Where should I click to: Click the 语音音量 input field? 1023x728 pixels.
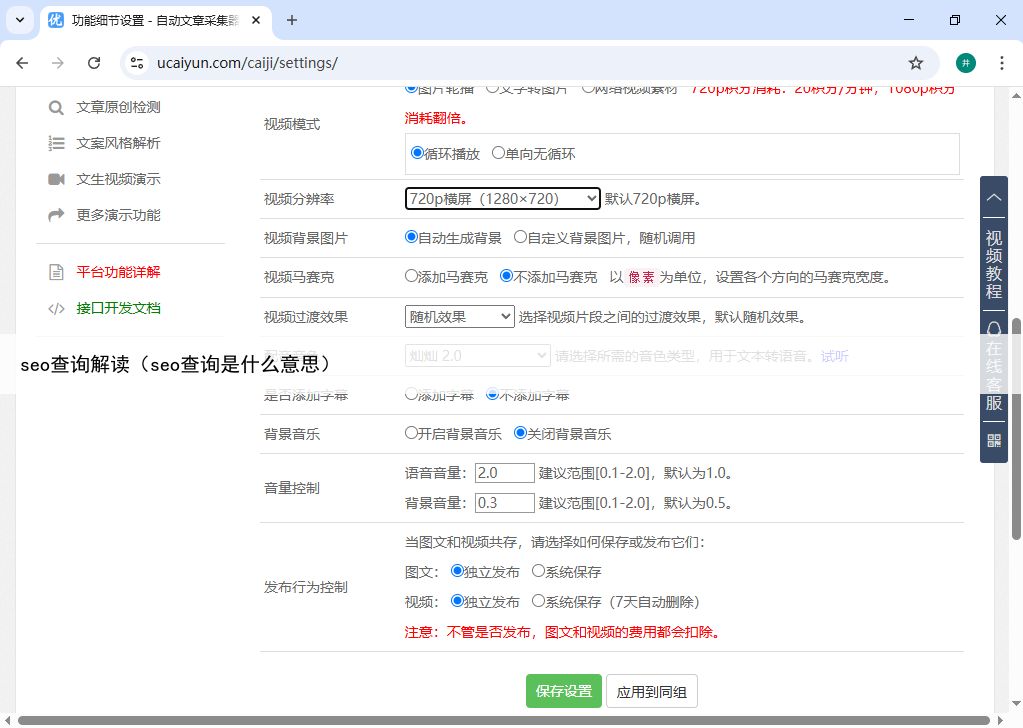[x=505, y=473]
